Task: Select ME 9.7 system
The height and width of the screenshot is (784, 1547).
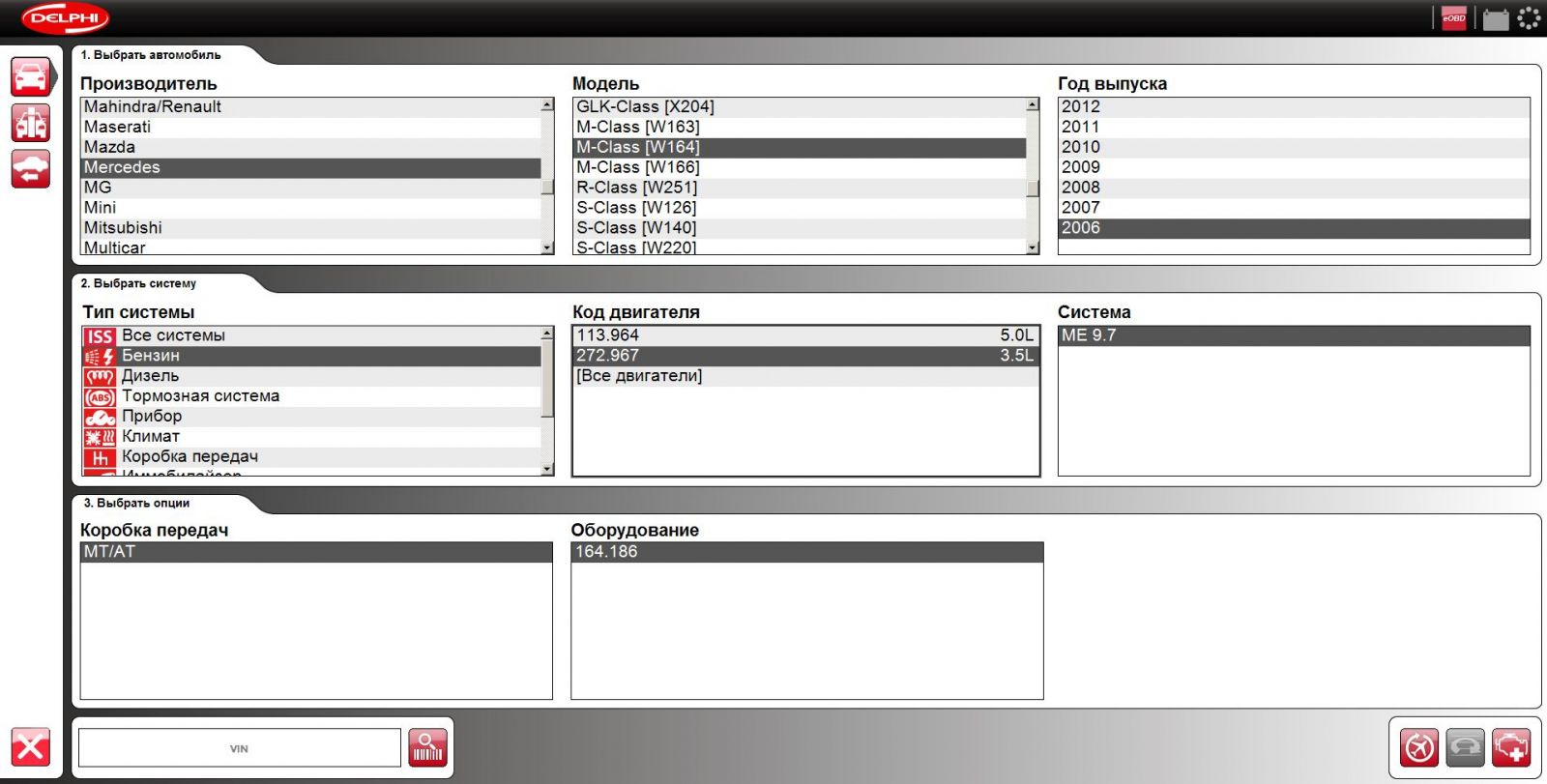Action: pos(1294,335)
